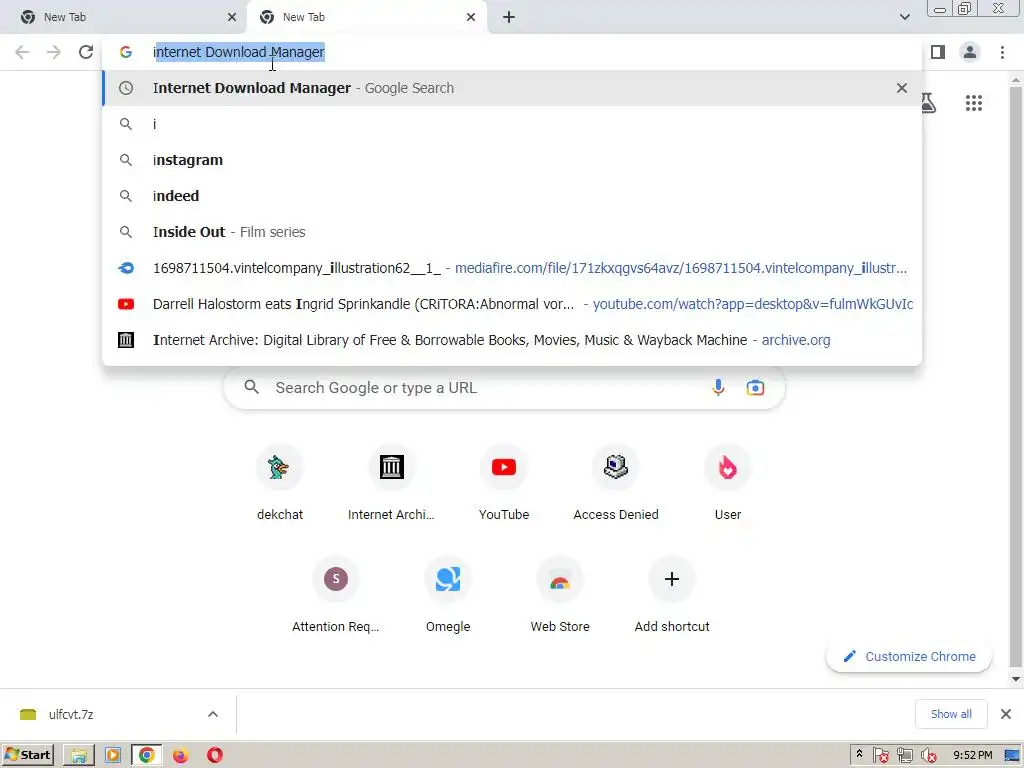Close the active second New Tab
Viewport: 1024px width, 768px height.
(471, 17)
